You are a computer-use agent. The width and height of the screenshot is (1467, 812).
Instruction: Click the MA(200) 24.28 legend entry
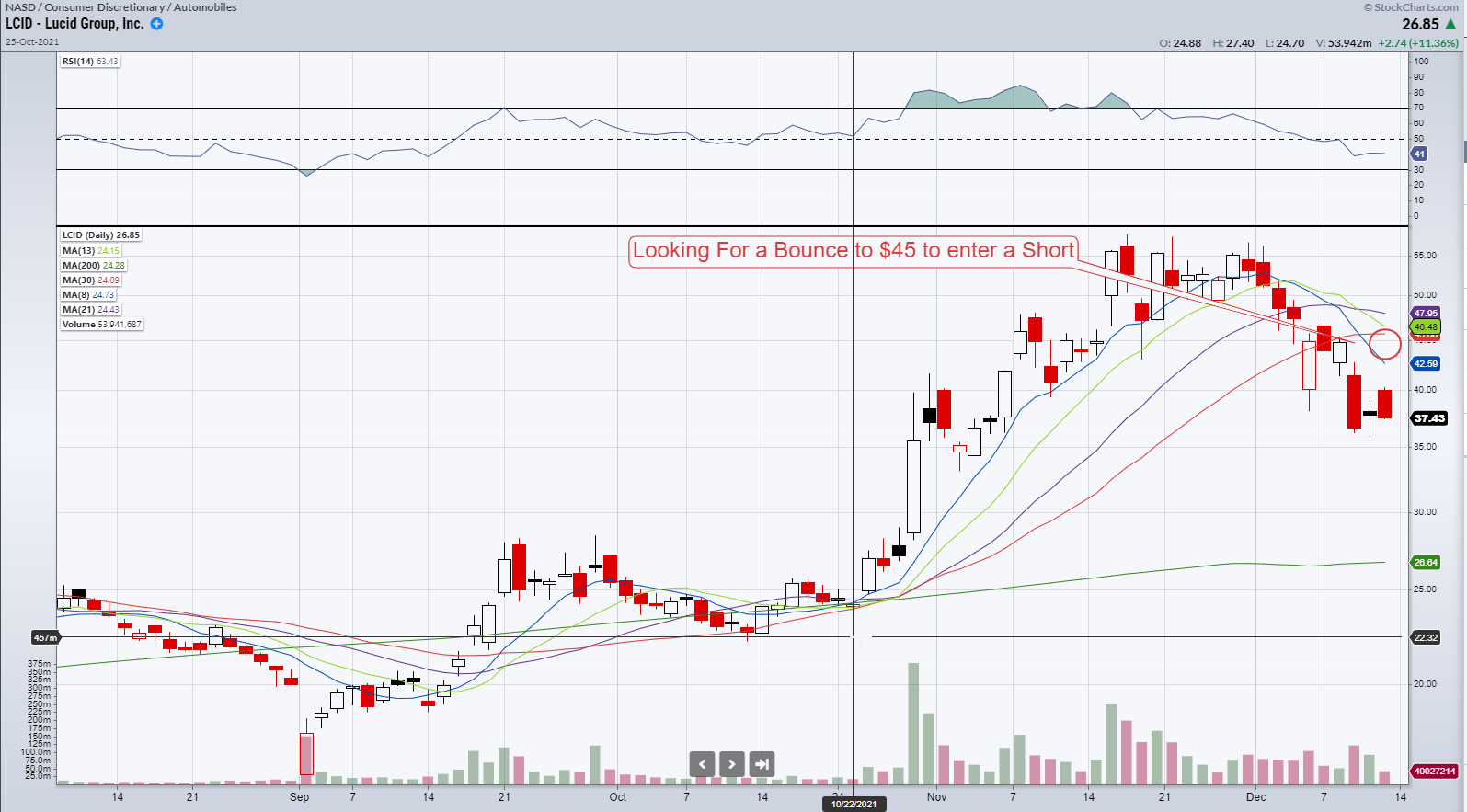pyautogui.click(x=94, y=265)
